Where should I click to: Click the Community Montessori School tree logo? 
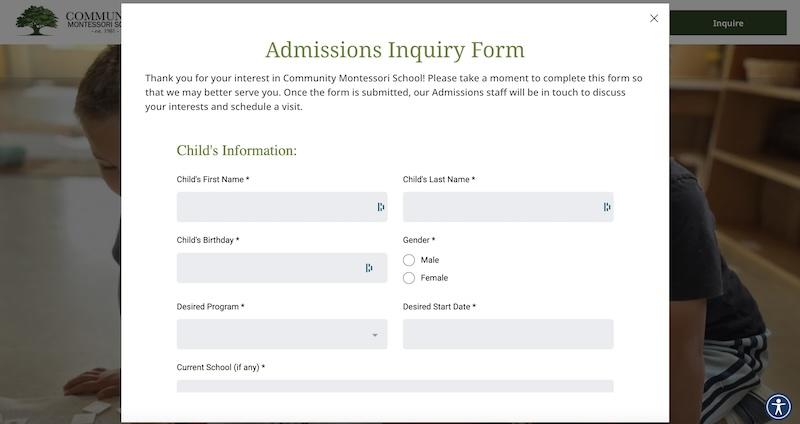(37, 20)
